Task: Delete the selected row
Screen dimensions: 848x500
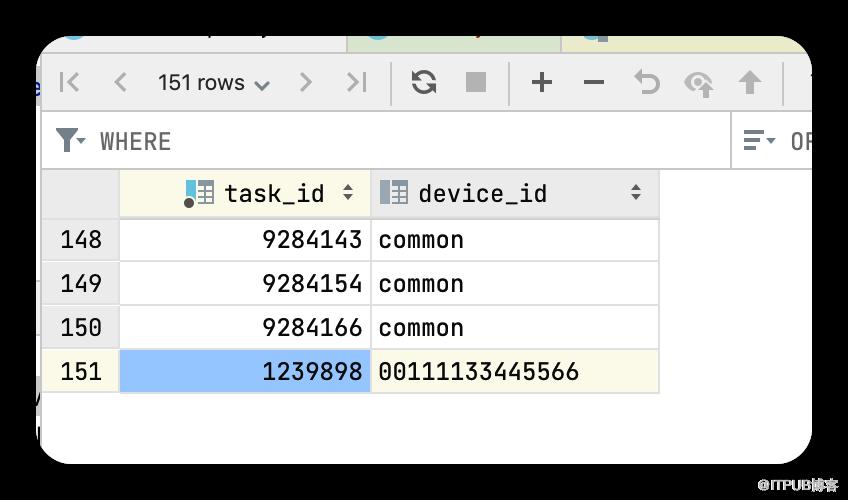Action: (594, 83)
